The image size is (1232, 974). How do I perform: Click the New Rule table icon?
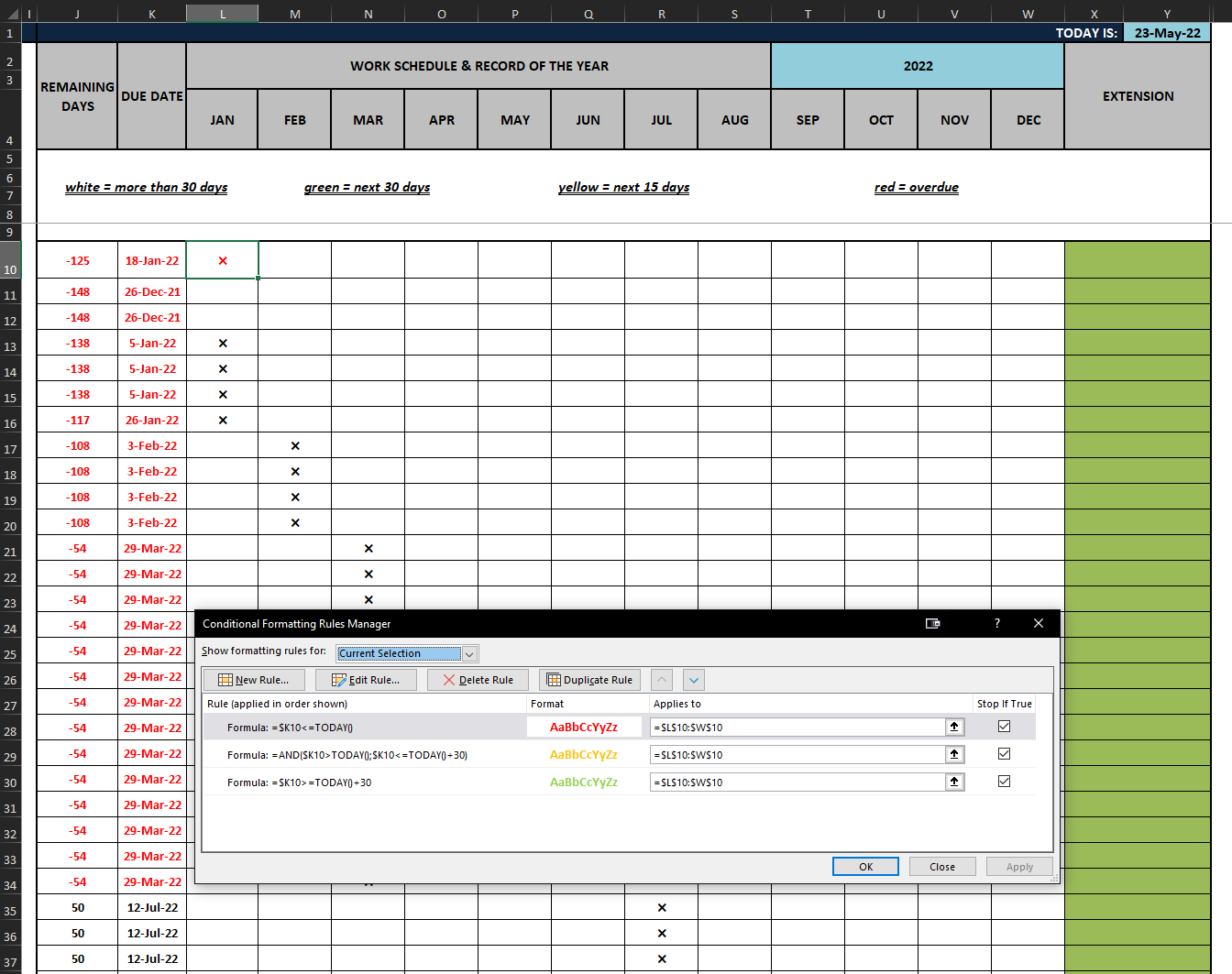coord(225,679)
